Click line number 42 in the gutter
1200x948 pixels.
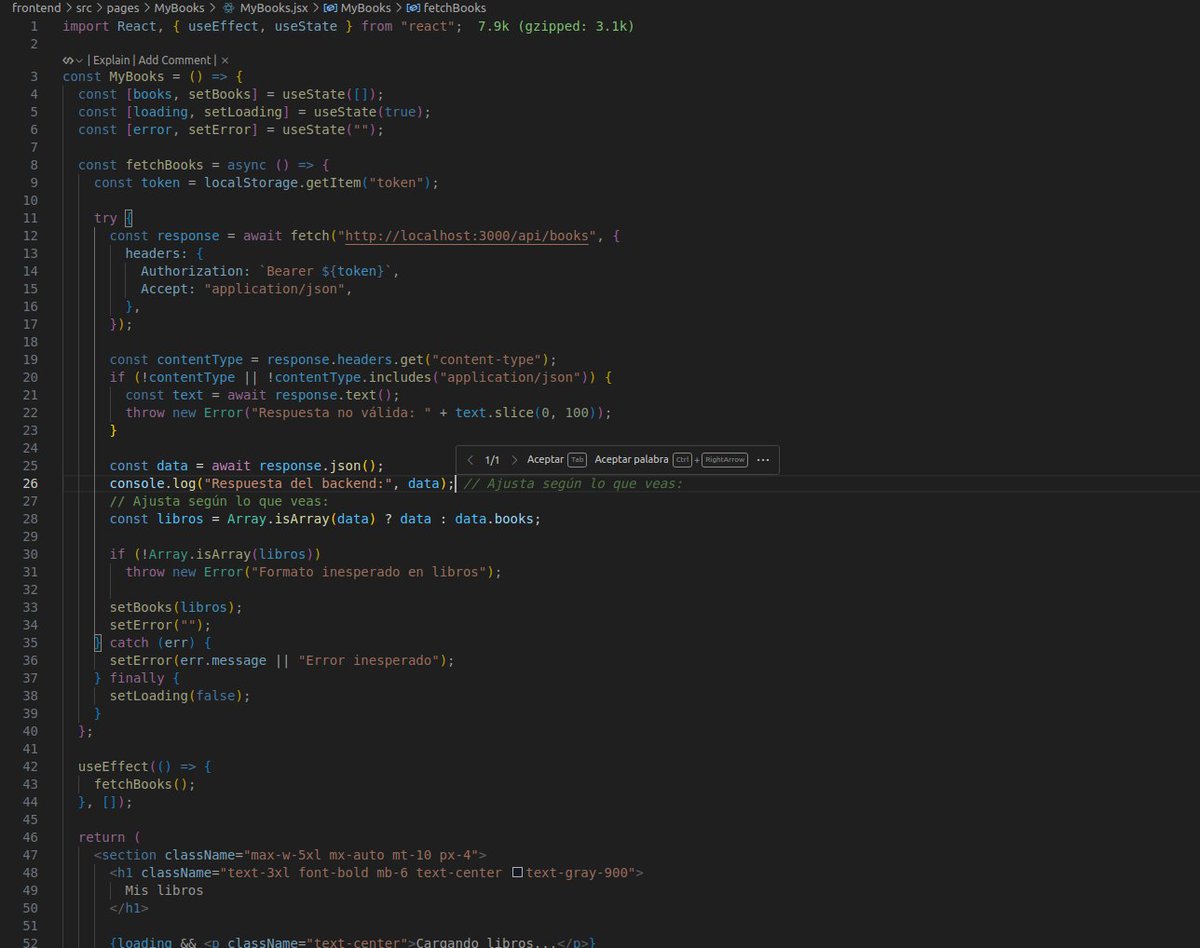click(30, 767)
